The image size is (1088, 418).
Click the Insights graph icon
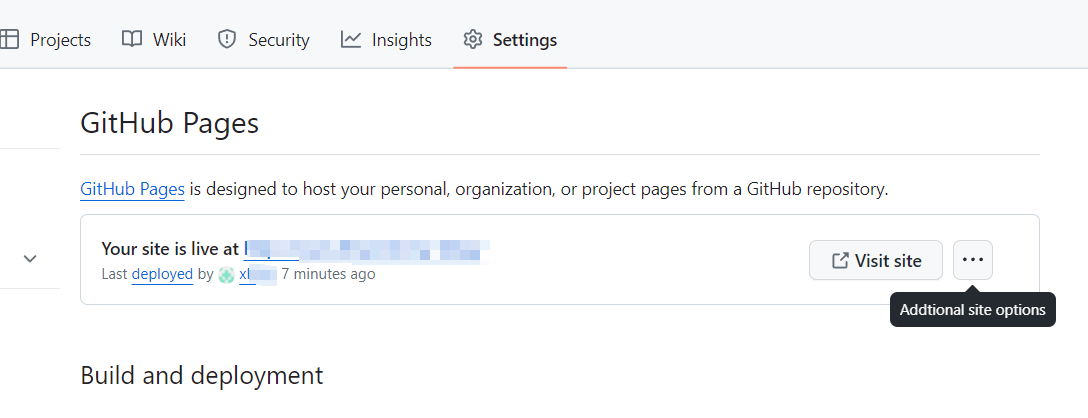(x=351, y=40)
